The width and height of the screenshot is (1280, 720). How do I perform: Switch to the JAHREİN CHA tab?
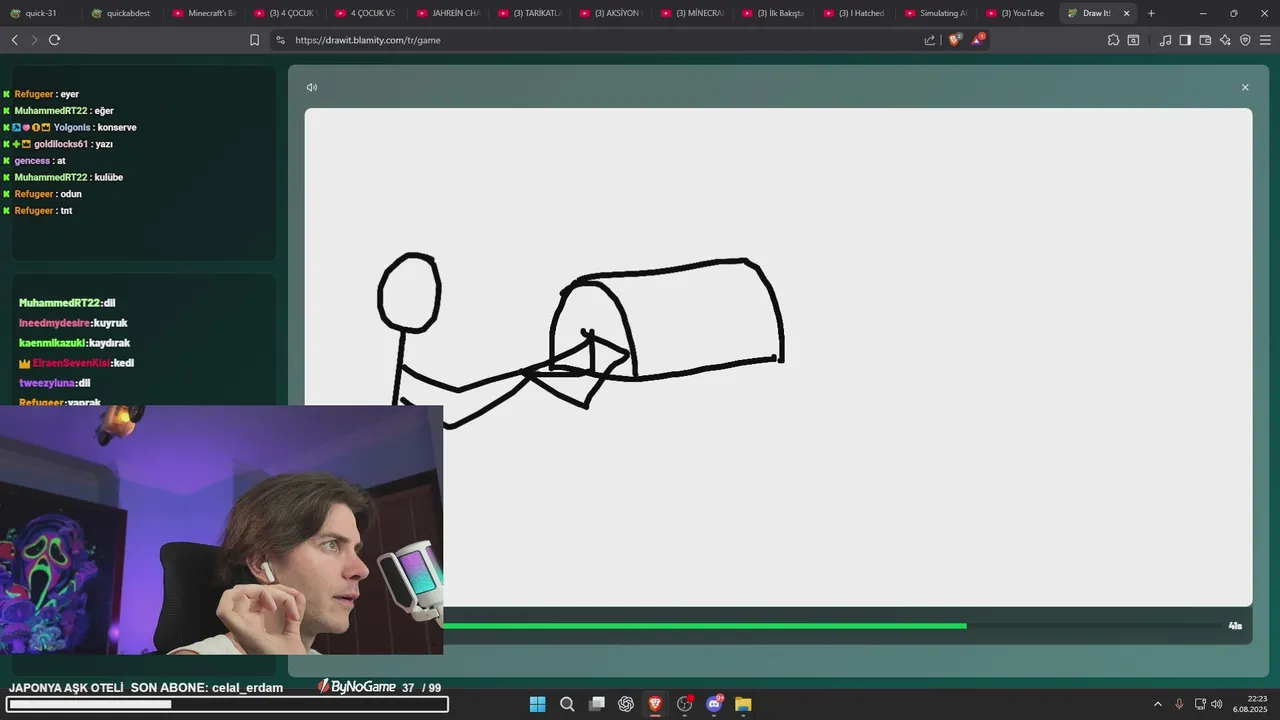coord(448,13)
